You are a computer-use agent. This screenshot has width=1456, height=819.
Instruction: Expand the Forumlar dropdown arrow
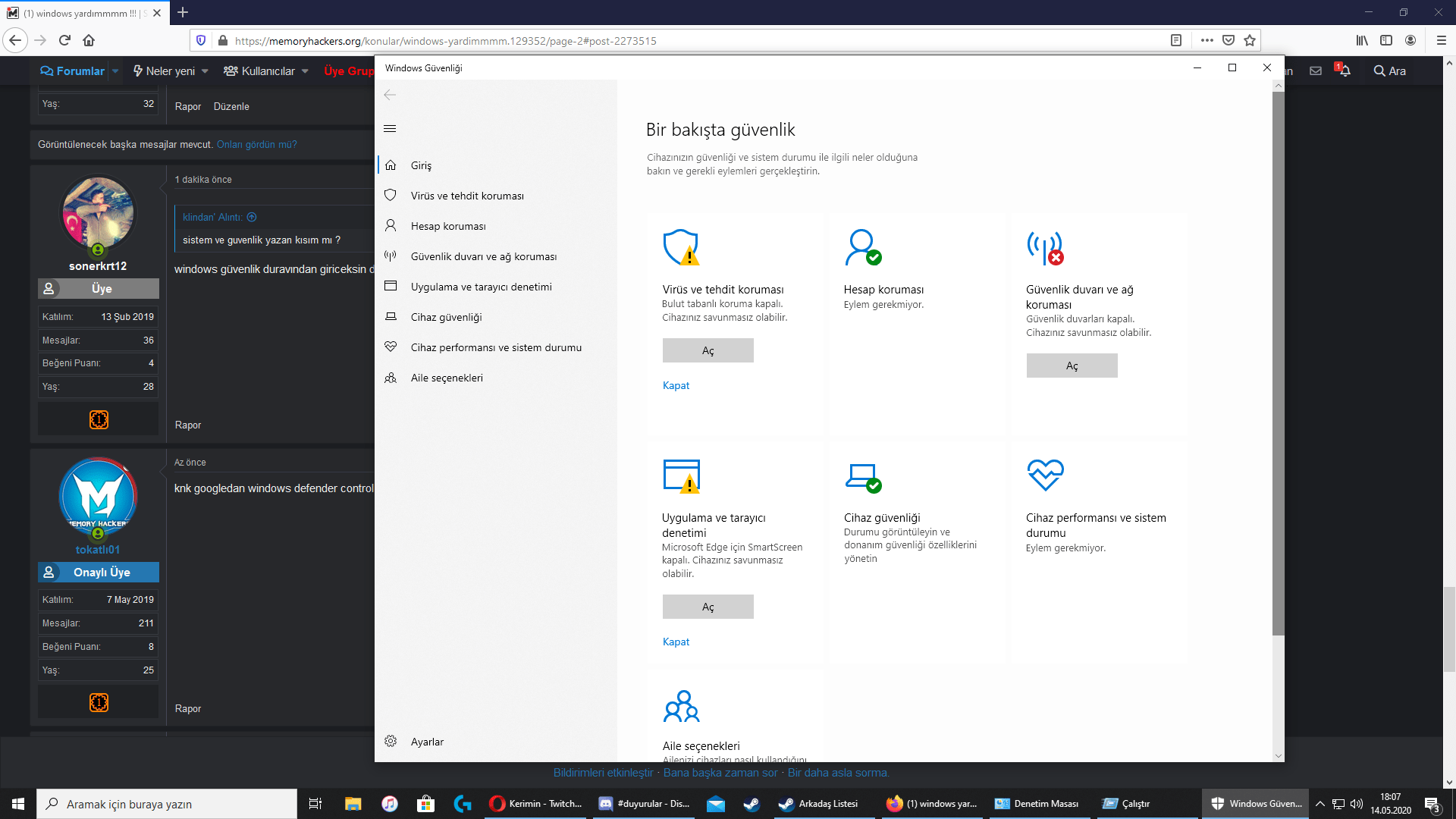tap(115, 71)
